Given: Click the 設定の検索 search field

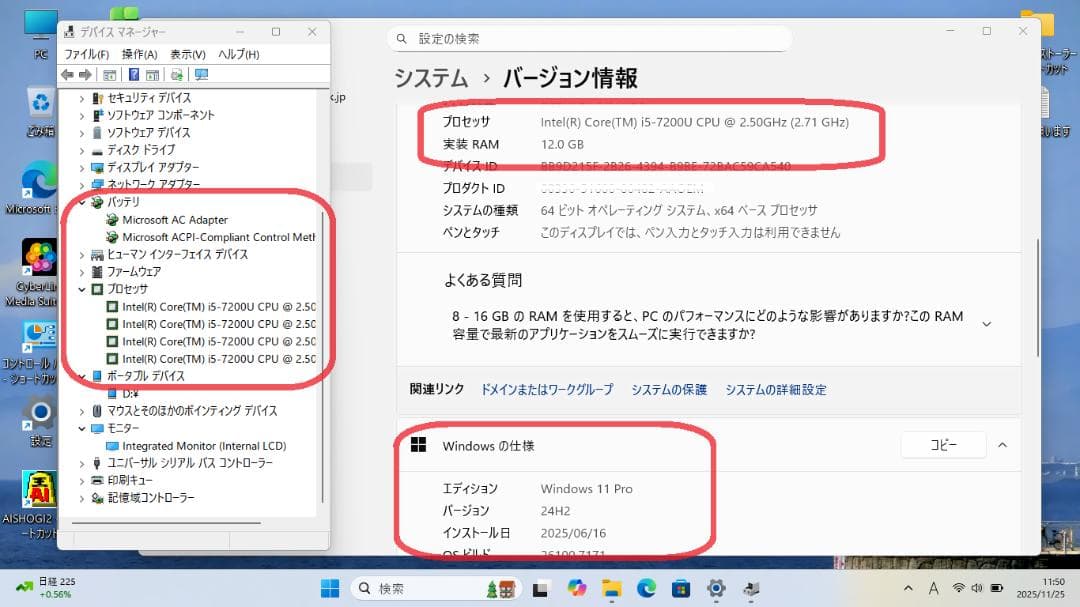Looking at the screenshot, I should 590,36.
